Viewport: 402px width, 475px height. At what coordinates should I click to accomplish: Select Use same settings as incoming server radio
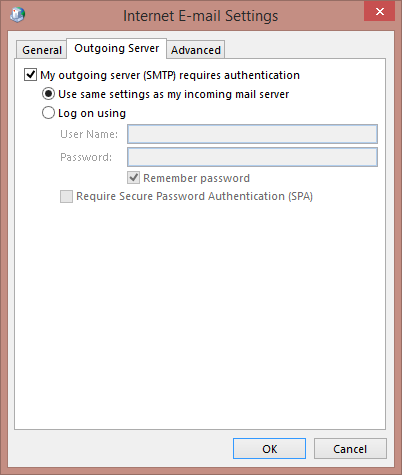point(48,94)
